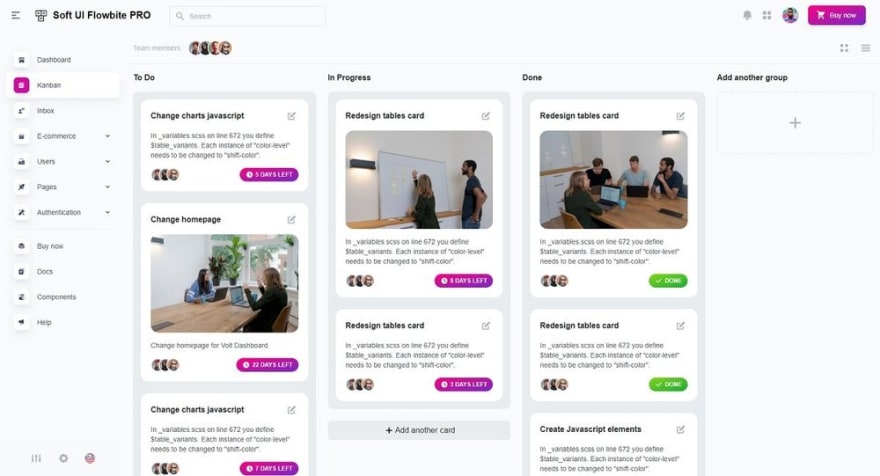Screen dimensions: 880x476
Task: Expand the Users sidebar menu
Action: [63, 162]
